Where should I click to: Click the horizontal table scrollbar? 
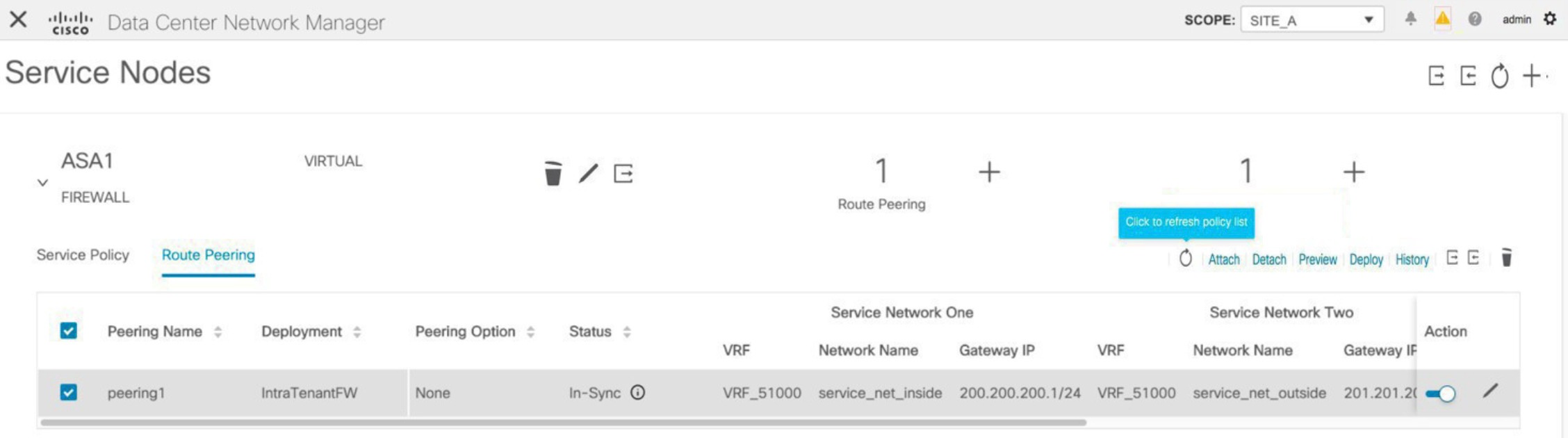click(x=563, y=422)
